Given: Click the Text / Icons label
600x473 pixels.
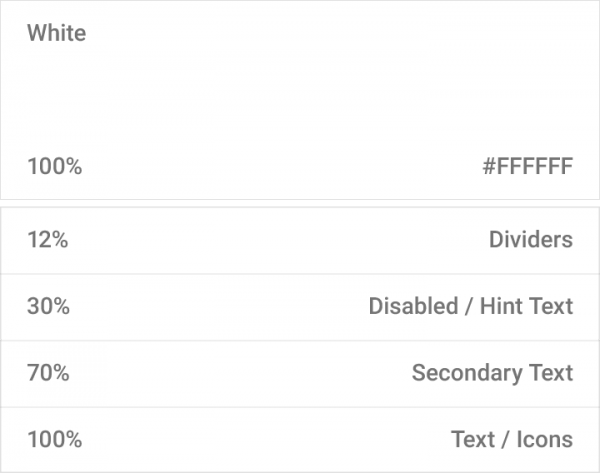Looking at the screenshot, I should 512,439.
